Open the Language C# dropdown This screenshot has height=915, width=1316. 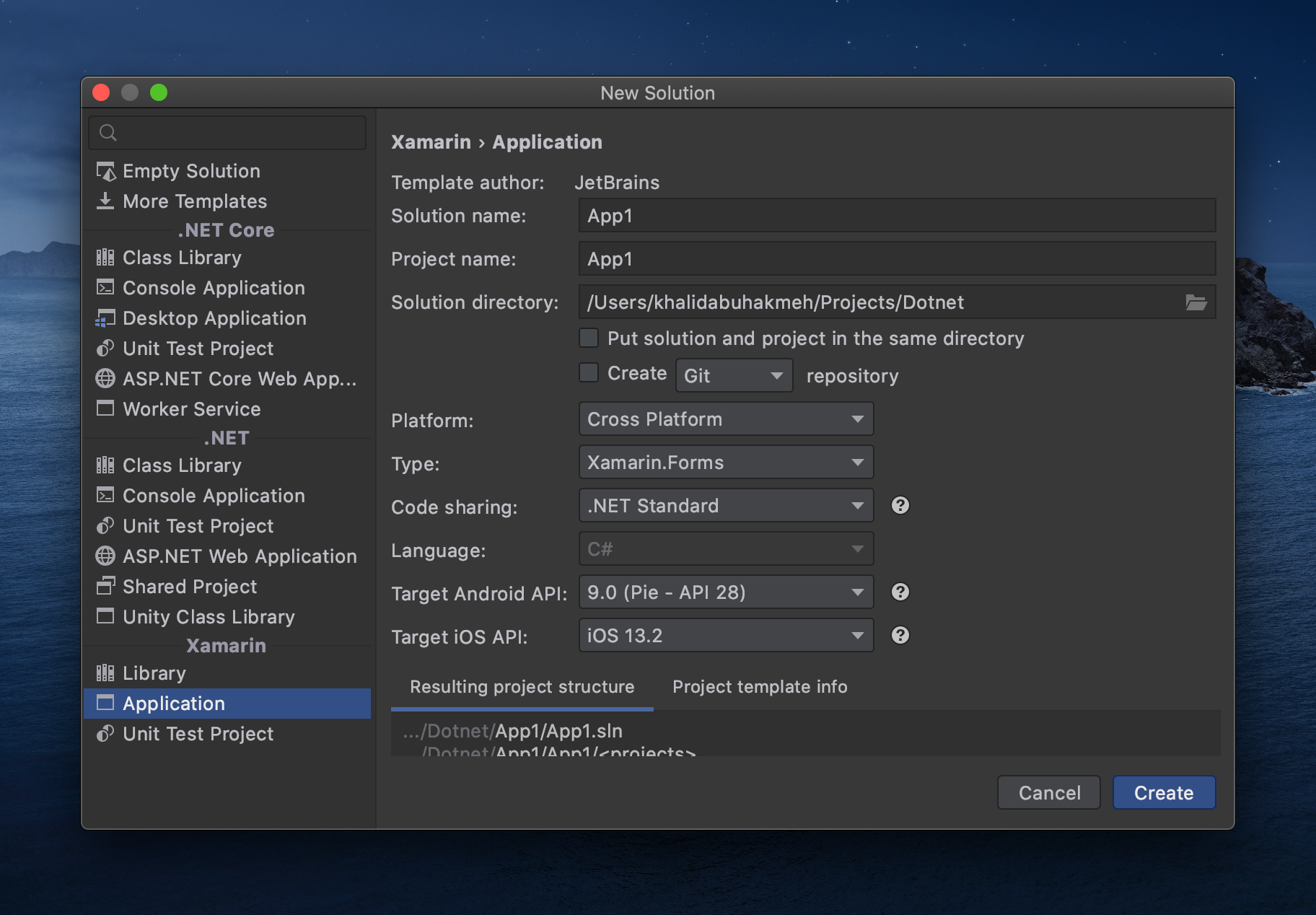click(726, 548)
